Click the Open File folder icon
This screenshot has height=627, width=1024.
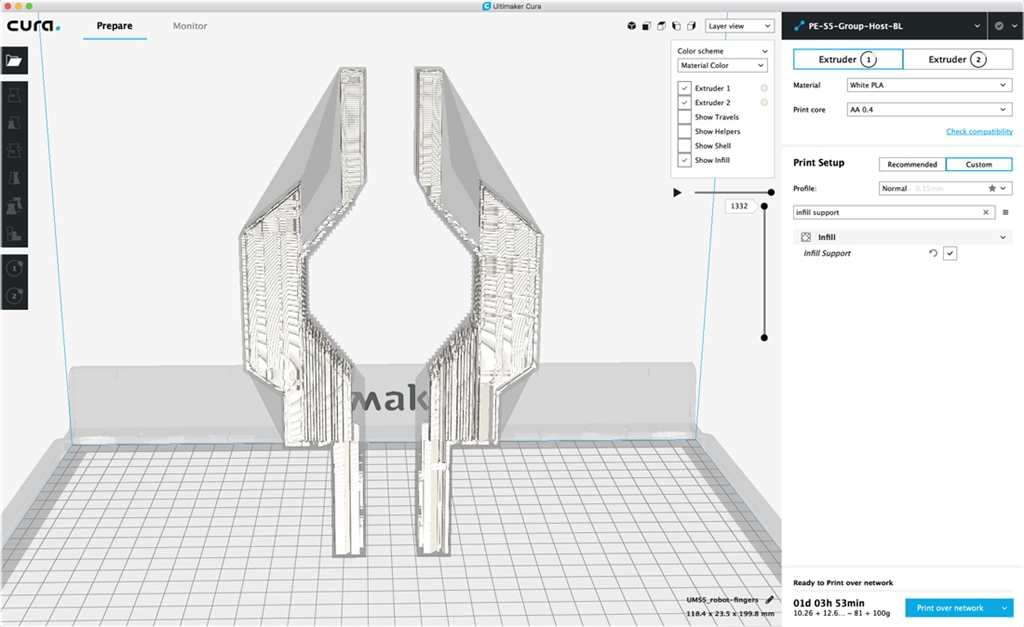[x=14, y=60]
